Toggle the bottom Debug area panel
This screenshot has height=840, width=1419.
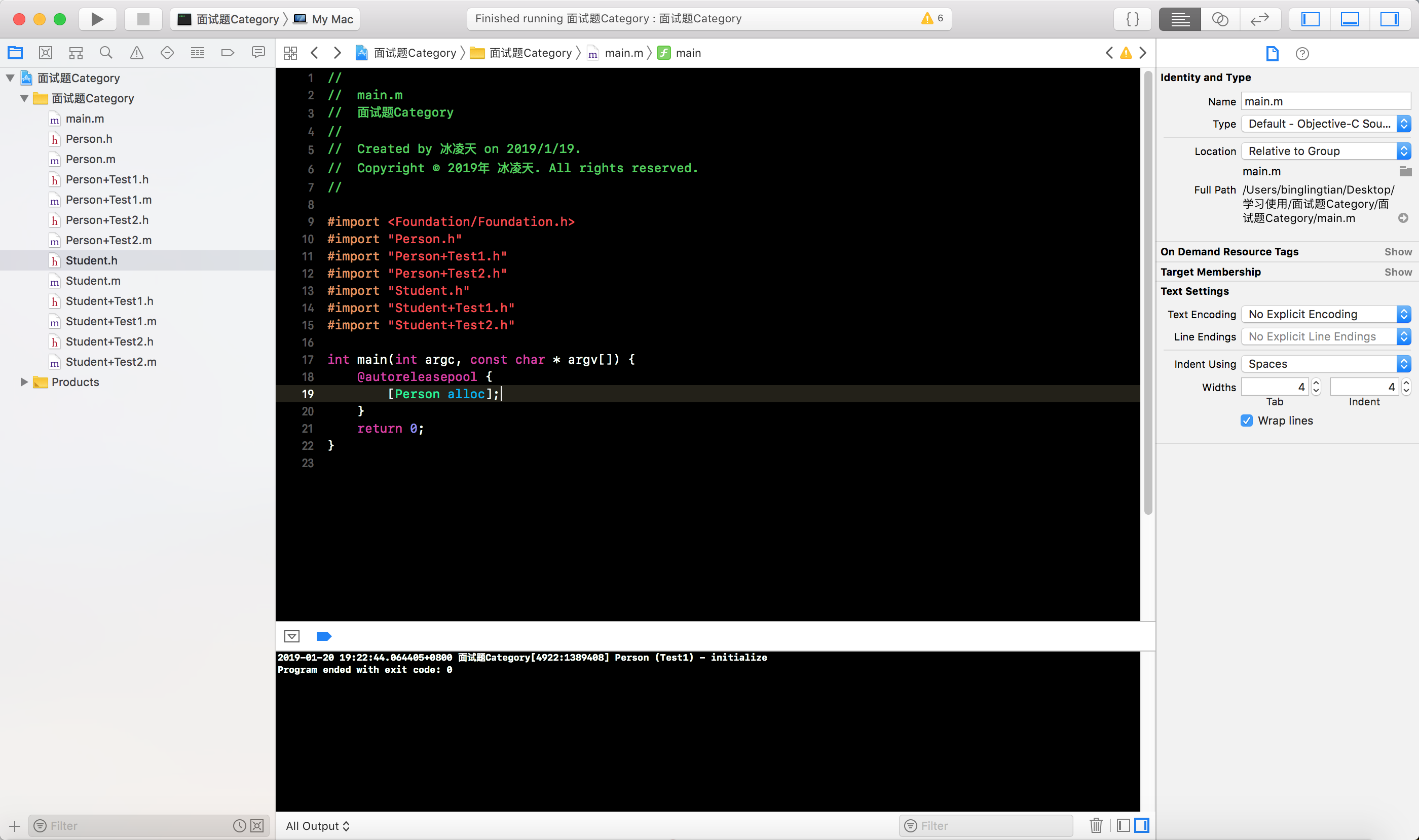point(1350,19)
